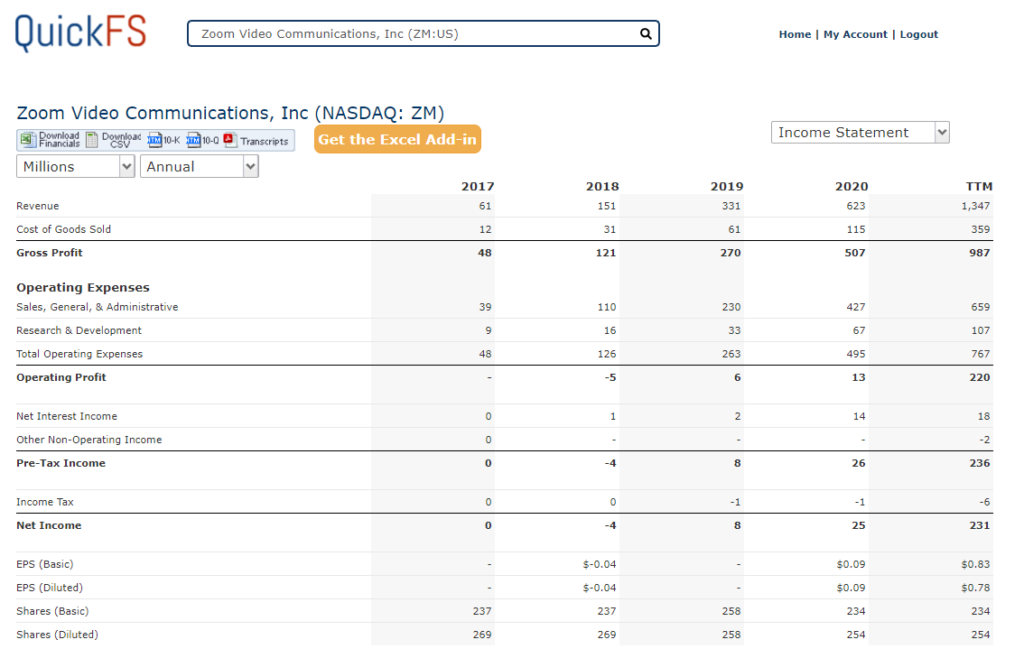1024x649 pixels.
Task: Click the Download Financials Excel icon
Action: (27, 140)
